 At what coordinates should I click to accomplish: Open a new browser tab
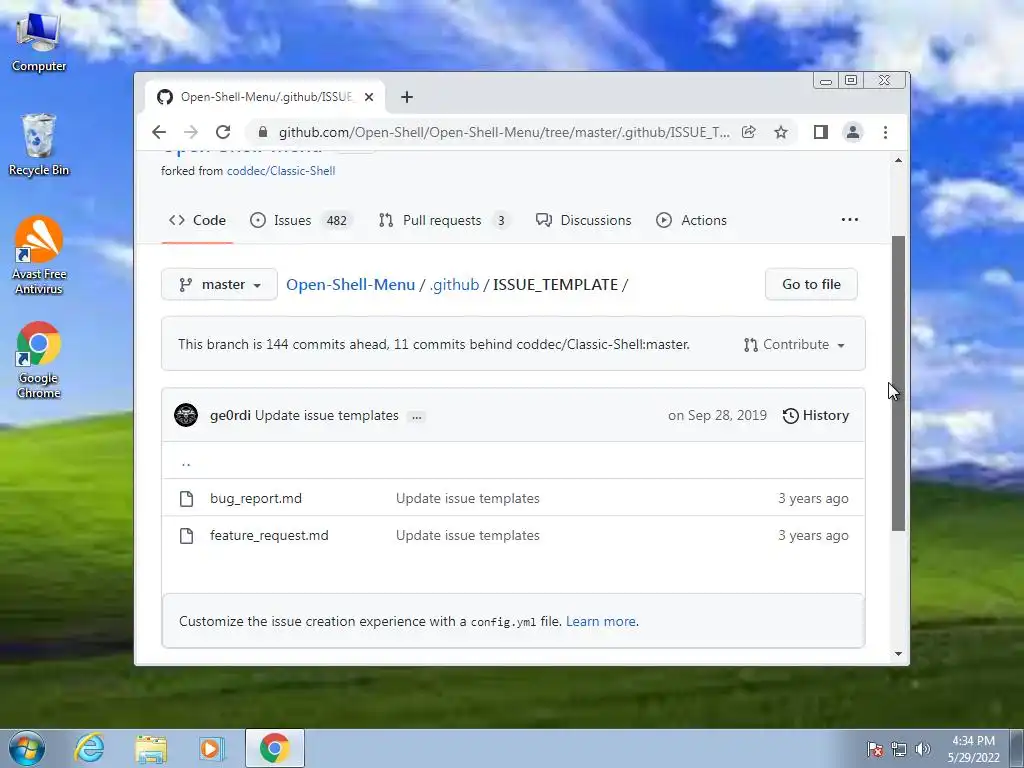point(407,97)
